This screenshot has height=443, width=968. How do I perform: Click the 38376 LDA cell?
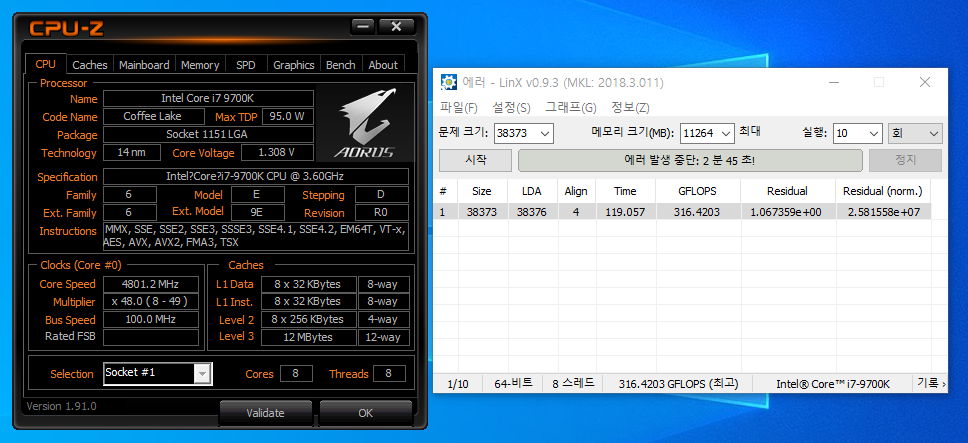click(x=532, y=212)
